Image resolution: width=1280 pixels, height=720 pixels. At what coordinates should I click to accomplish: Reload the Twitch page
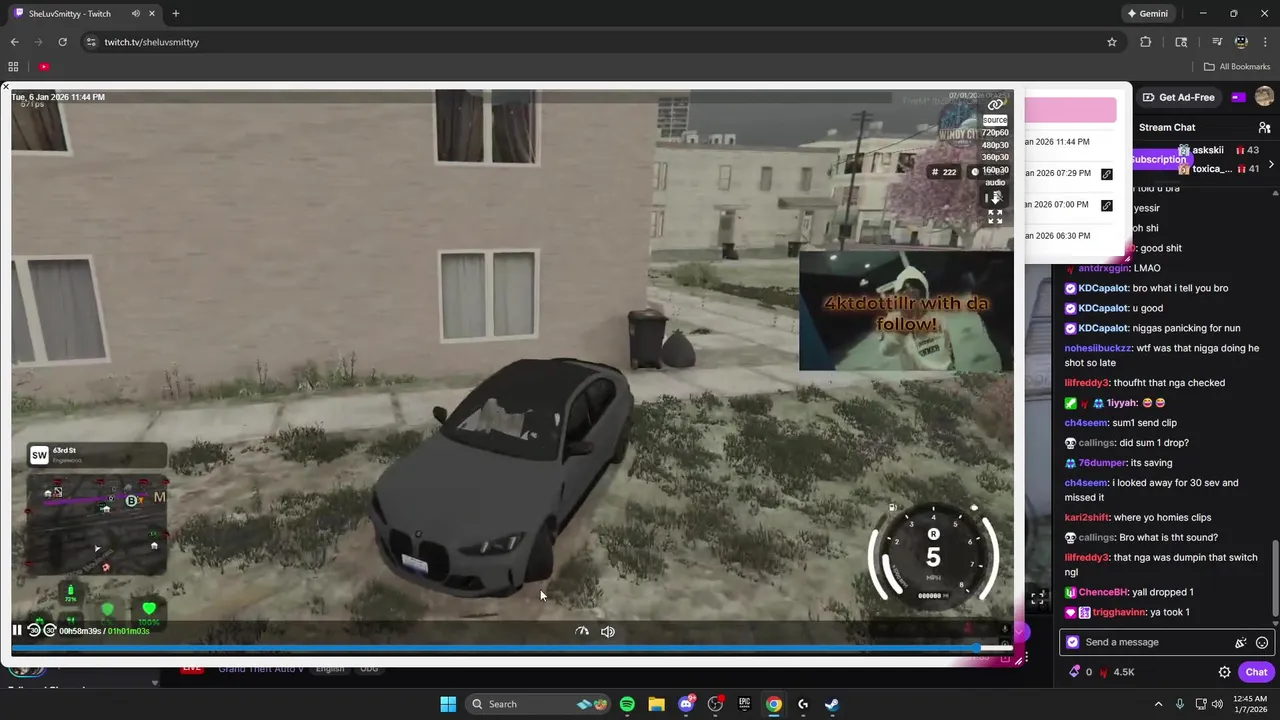pos(62,42)
